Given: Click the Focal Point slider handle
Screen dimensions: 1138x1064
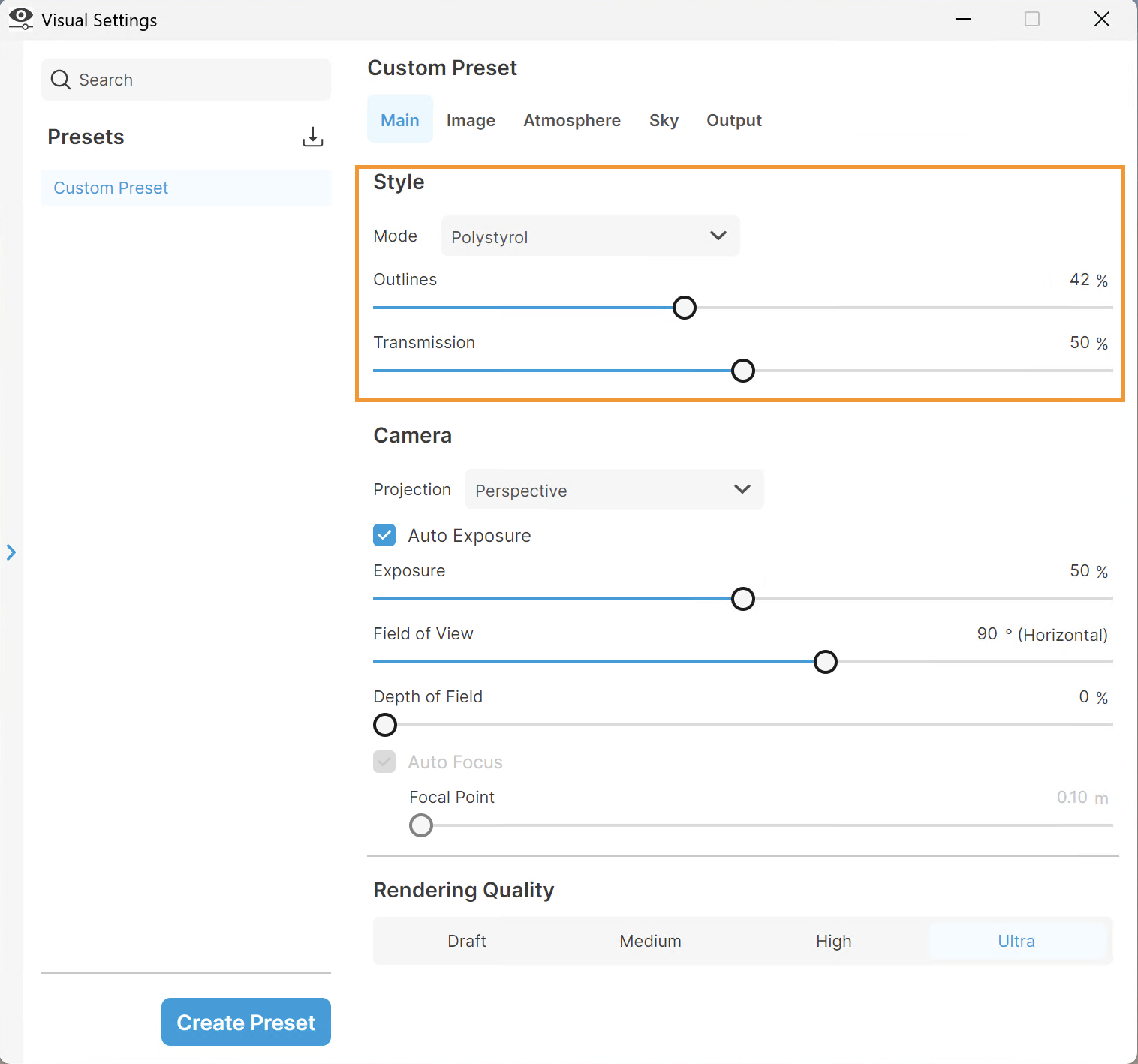Looking at the screenshot, I should [421, 825].
